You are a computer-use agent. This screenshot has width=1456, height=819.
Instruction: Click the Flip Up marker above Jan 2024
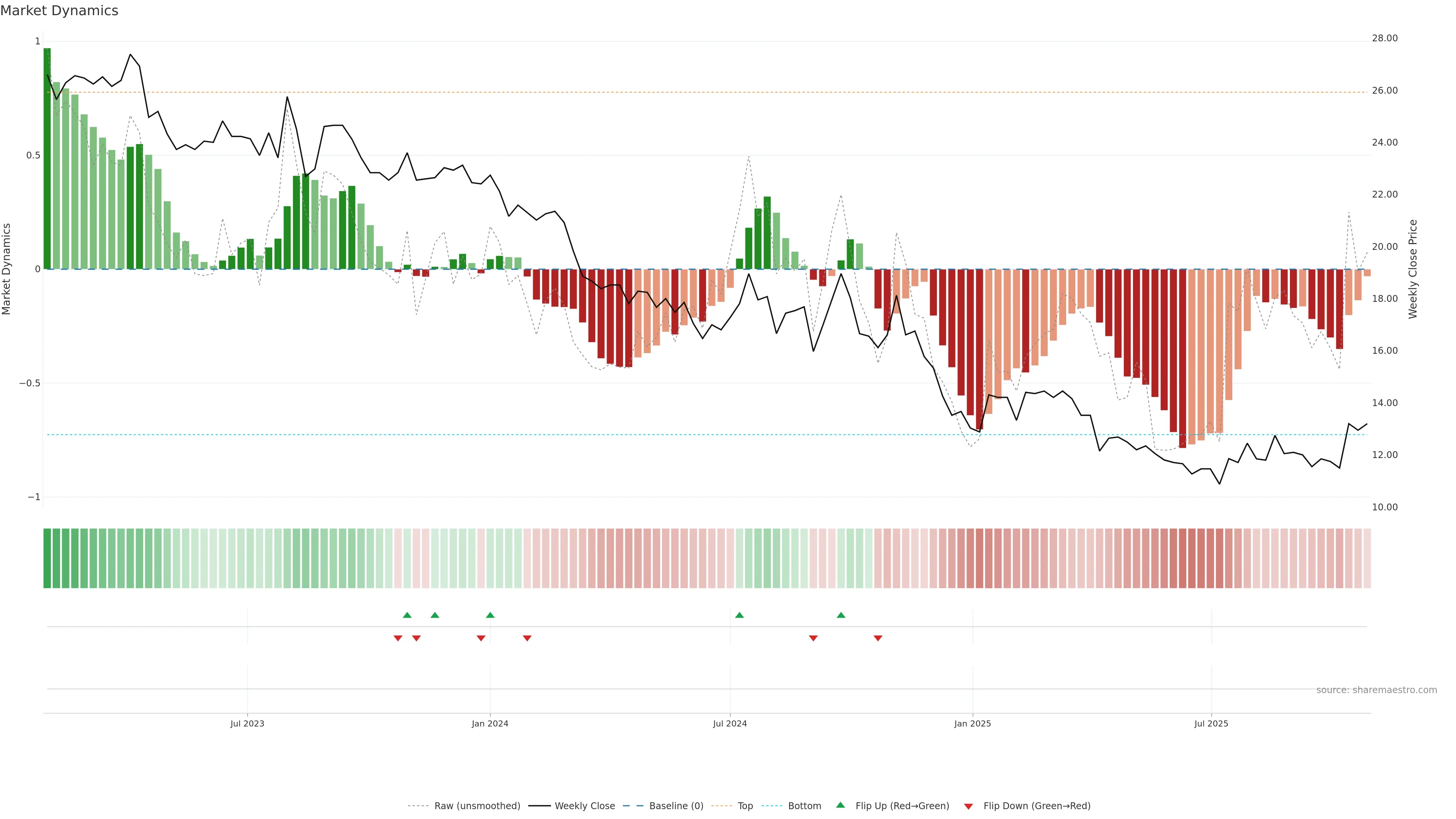tap(490, 615)
